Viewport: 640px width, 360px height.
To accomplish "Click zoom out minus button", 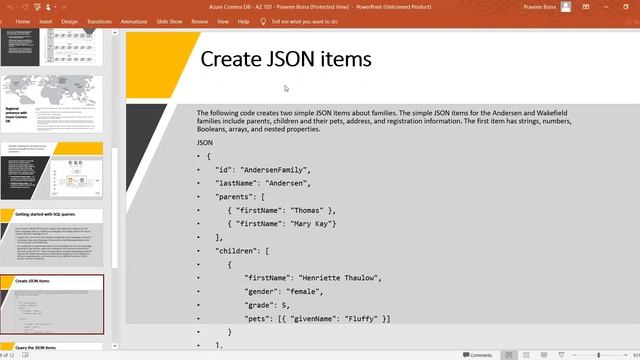I will click(x=574, y=355).
